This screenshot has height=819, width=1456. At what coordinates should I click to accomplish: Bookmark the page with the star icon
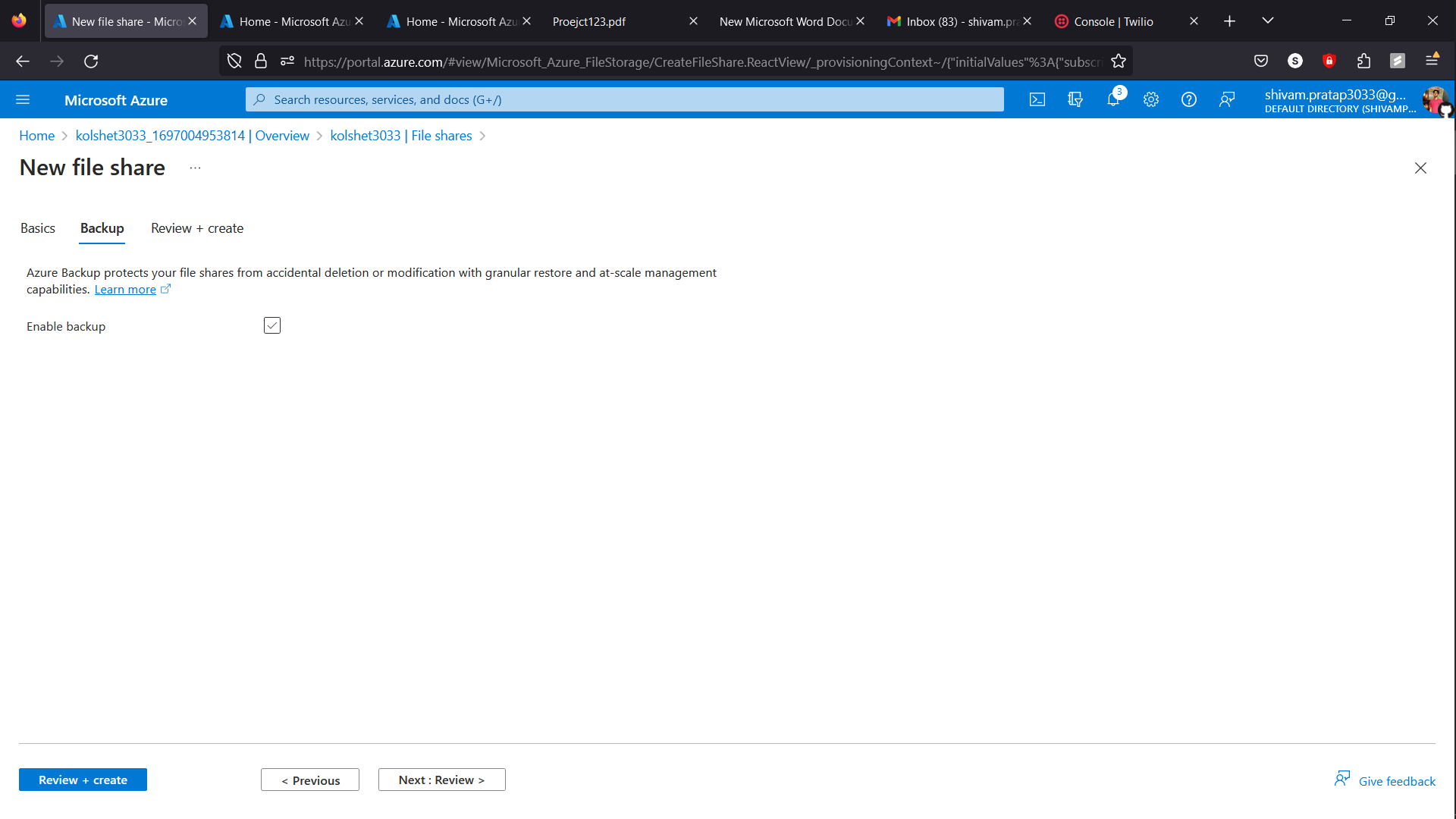click(x=1119, y=61)
